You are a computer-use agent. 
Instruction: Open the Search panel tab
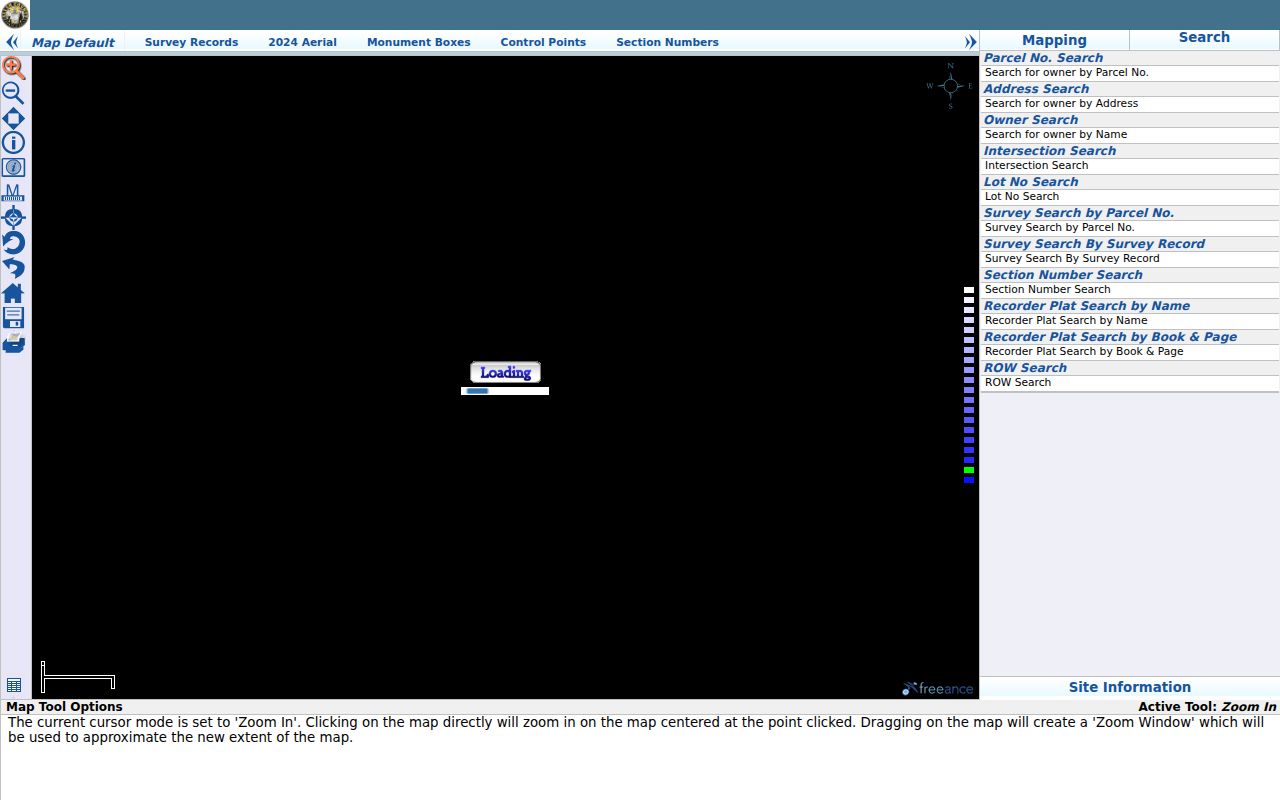click(1204, 37)
